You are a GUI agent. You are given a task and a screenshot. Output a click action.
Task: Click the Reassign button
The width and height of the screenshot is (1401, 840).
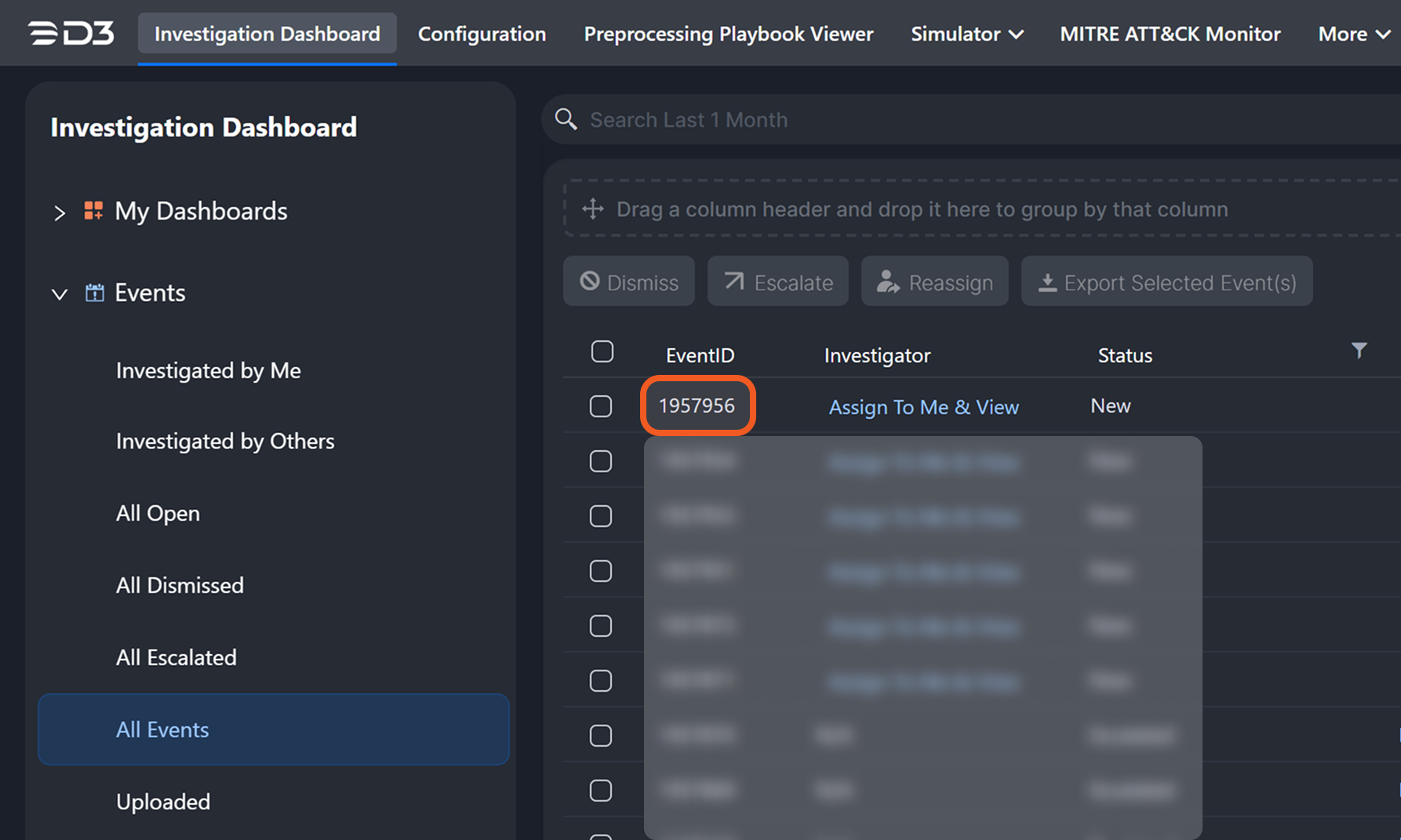(935, 282)
